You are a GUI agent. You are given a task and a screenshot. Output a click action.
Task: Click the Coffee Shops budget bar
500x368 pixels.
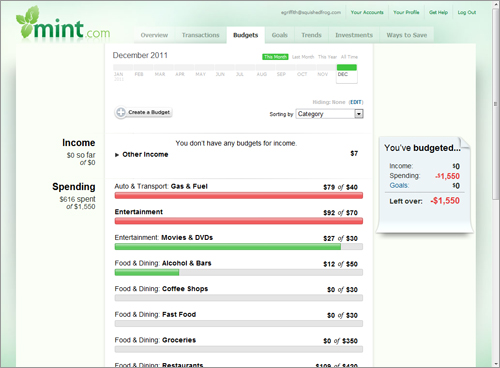(x=239, y=298)
